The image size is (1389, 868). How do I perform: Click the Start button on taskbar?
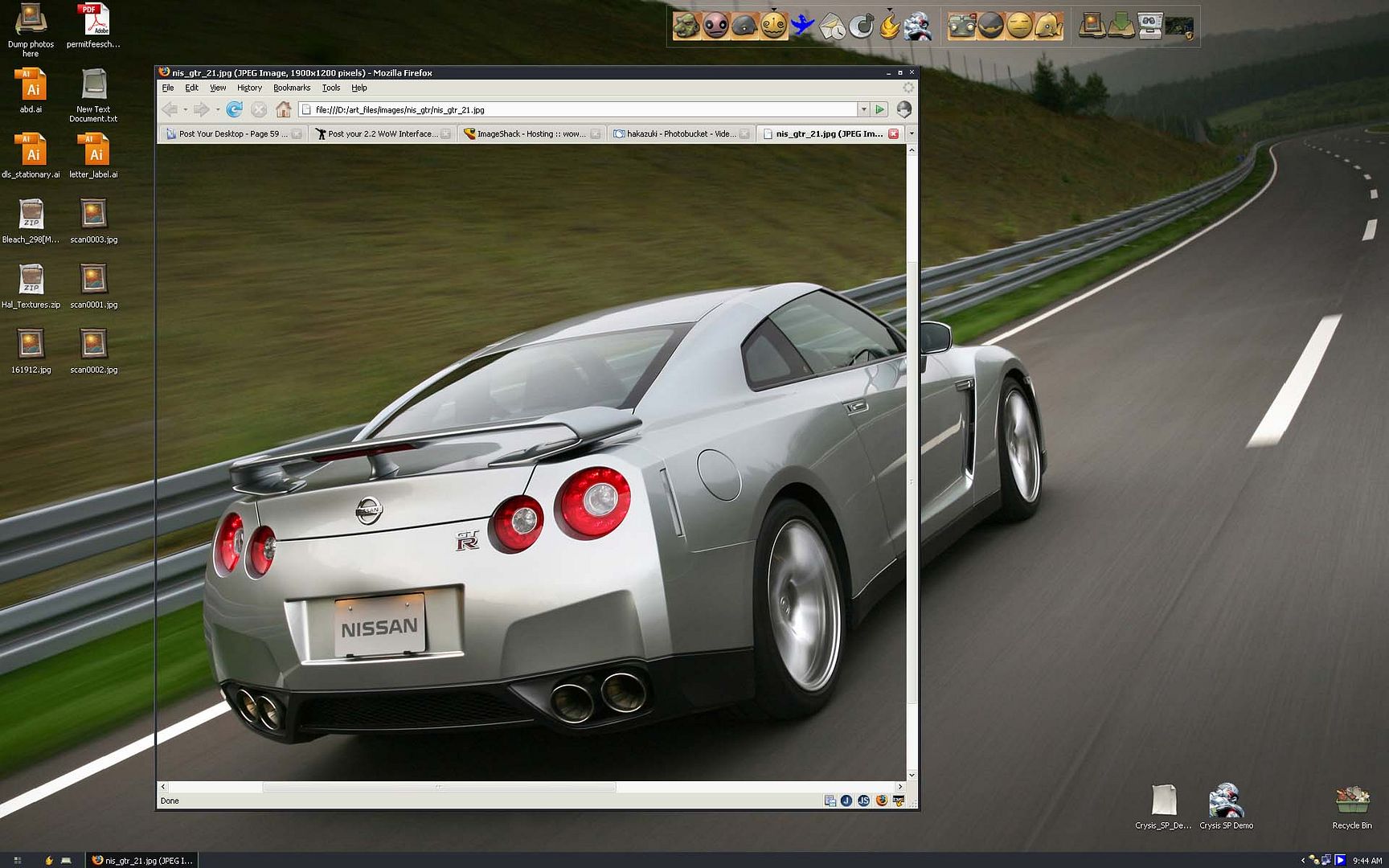point(17,860)
